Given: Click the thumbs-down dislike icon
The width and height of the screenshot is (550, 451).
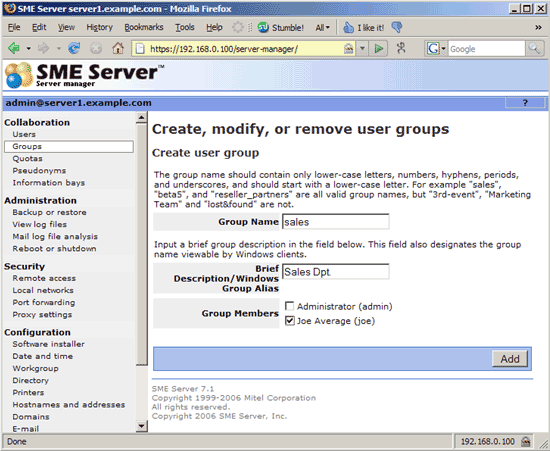Looking at the screenshot, I should (x=397, y=27).
